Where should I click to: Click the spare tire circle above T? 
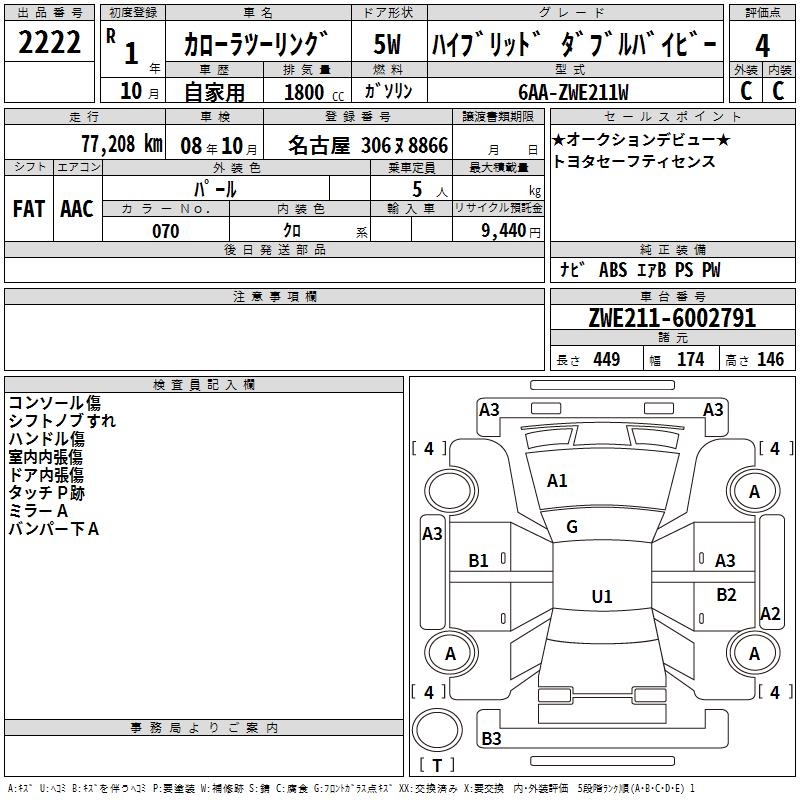(437, 730)
